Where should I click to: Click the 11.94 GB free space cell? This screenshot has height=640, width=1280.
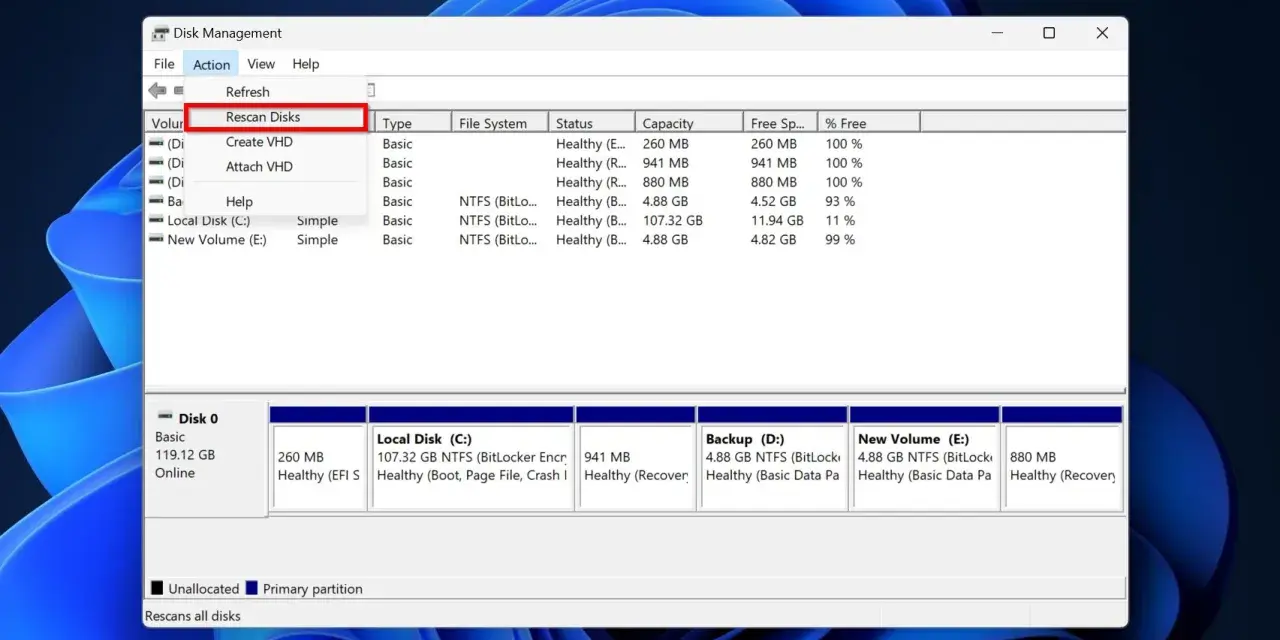pyautogui.click(x=777, y=220)
